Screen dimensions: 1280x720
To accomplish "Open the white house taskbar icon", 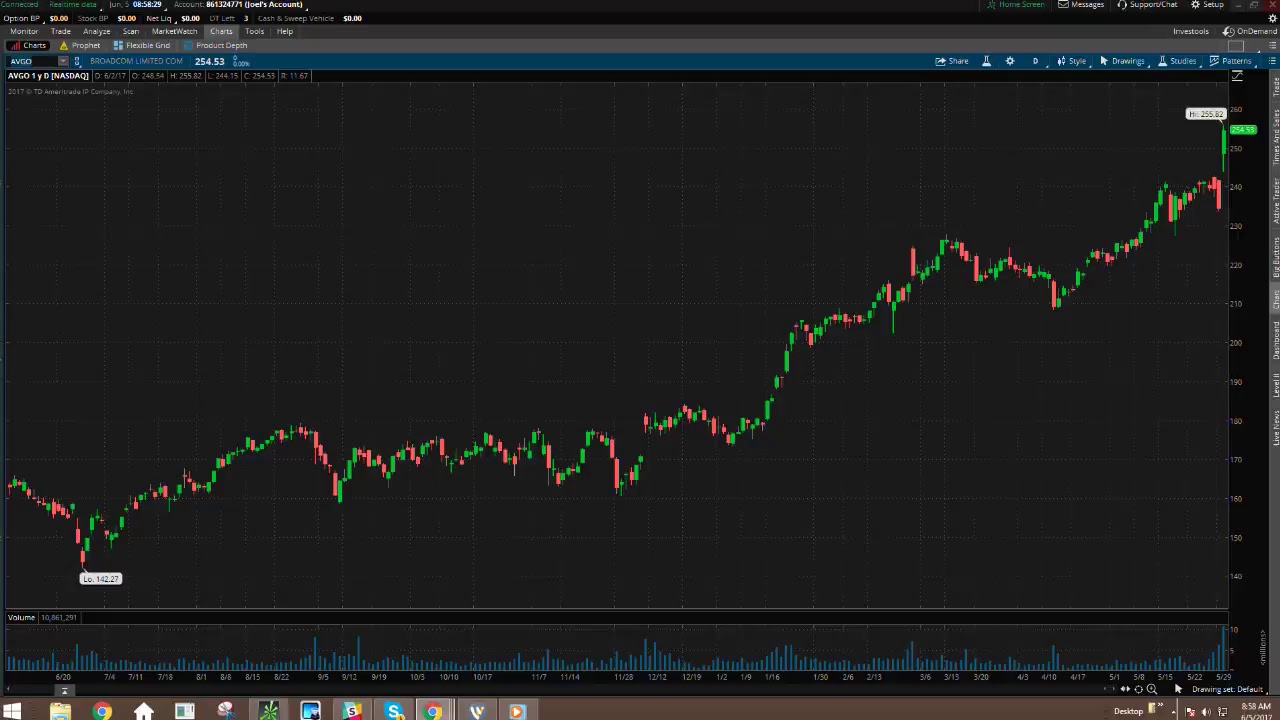I will 144,711.
